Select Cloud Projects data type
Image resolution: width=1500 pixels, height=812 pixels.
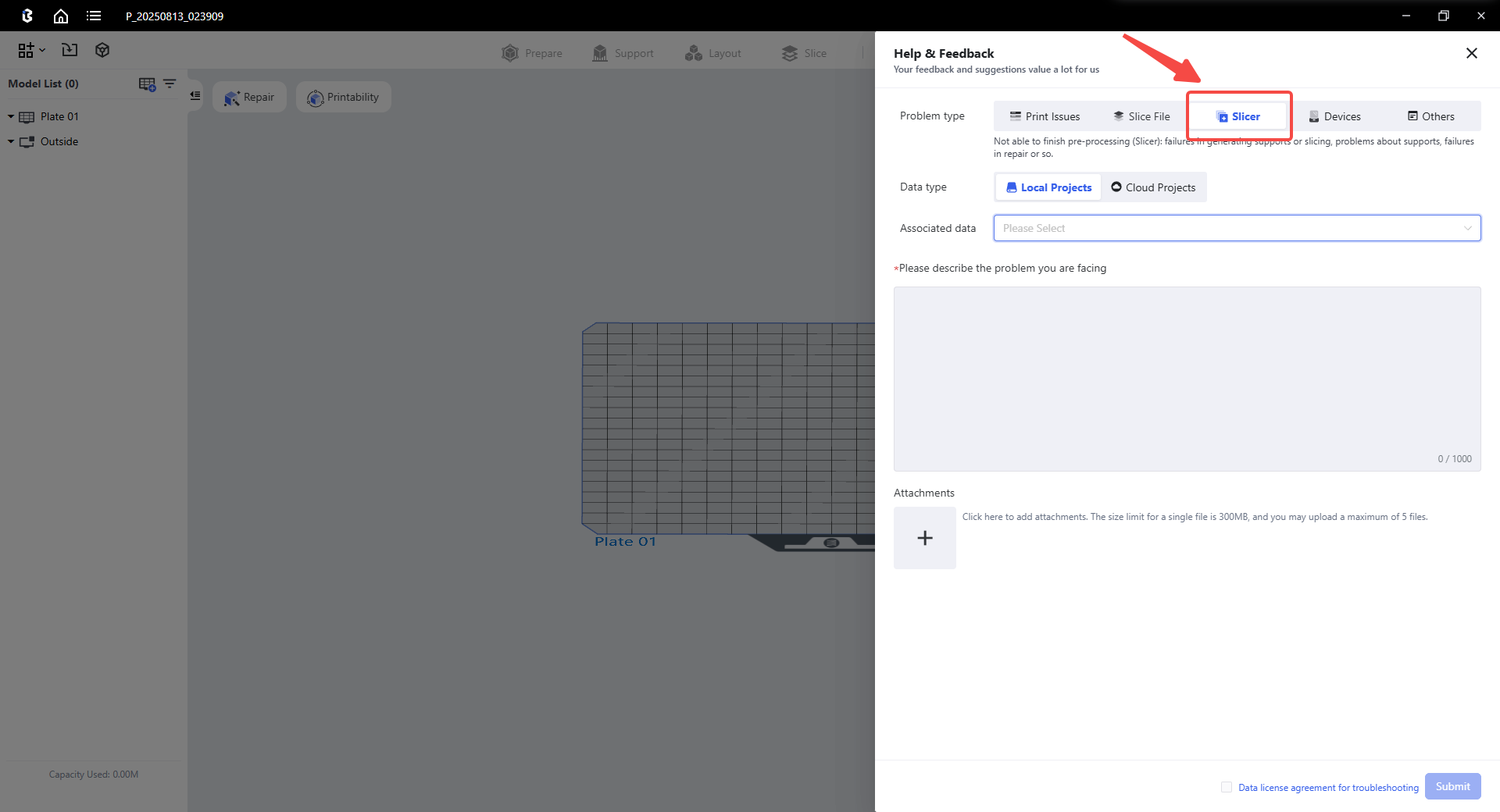pos(1153,187)
